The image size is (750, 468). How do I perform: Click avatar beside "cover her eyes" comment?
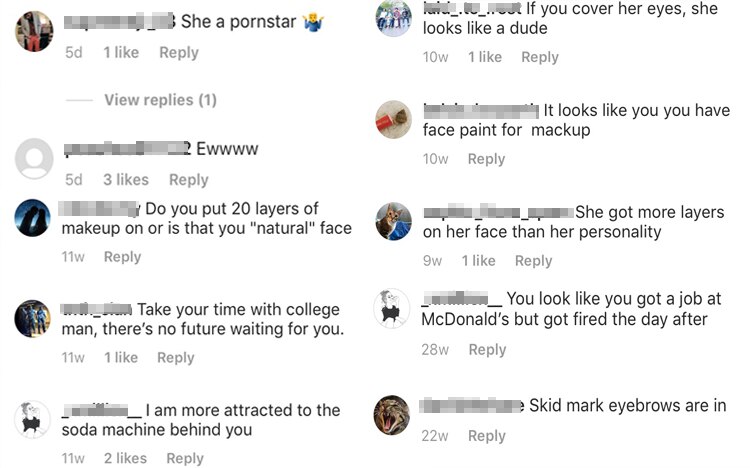pyautogui.click(x=393, y=19)
